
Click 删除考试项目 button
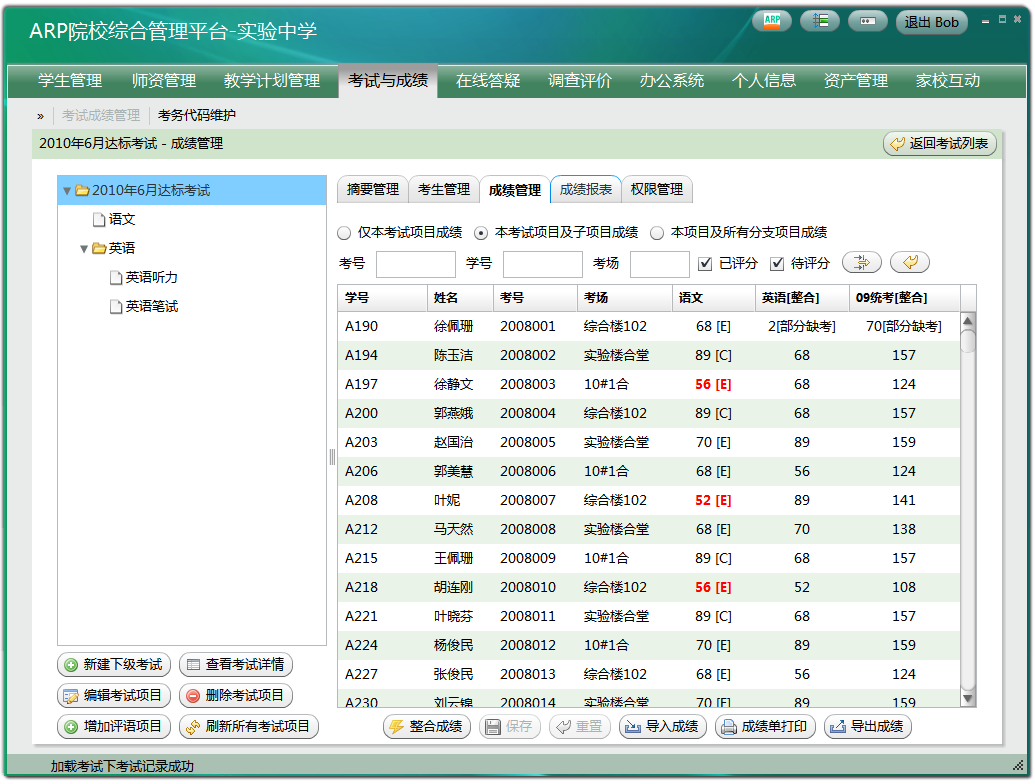tap(236, 696)
